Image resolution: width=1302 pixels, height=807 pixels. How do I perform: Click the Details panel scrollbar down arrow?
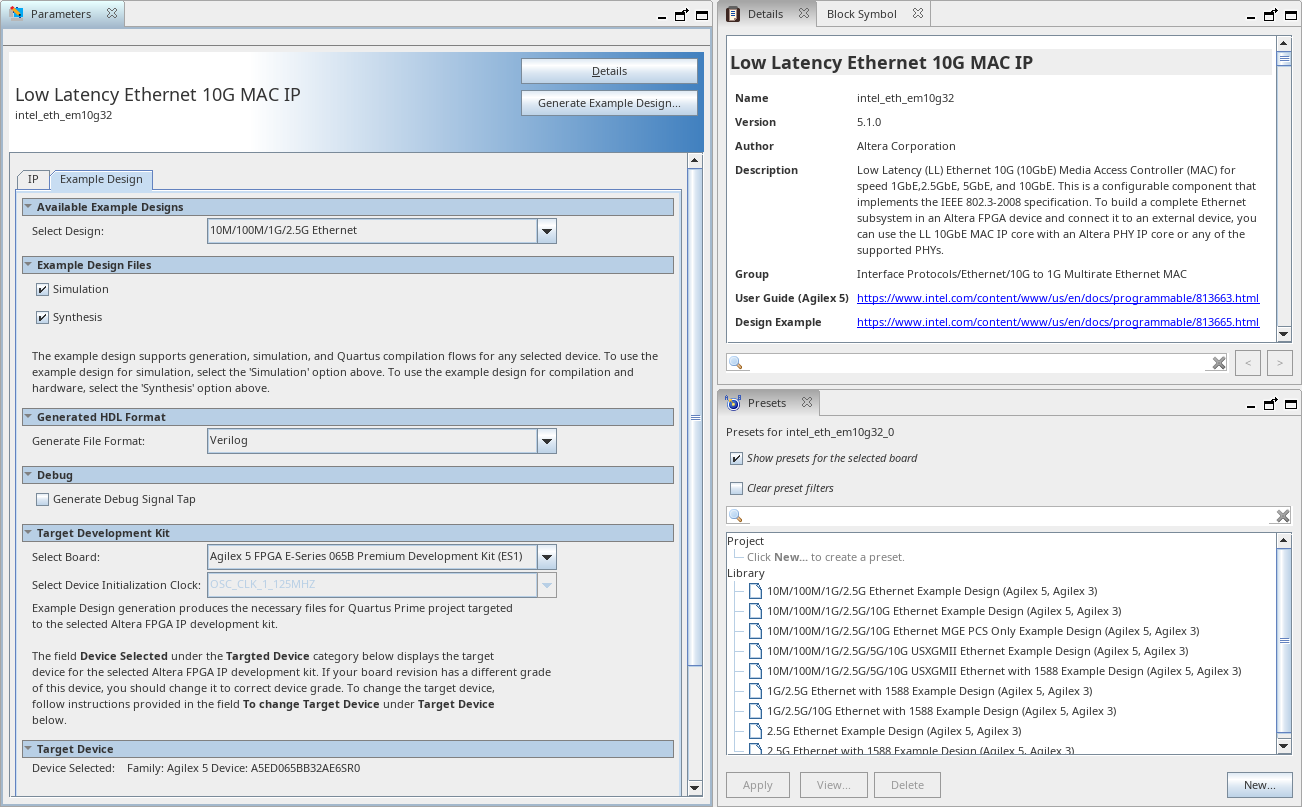click(1284, 334)
